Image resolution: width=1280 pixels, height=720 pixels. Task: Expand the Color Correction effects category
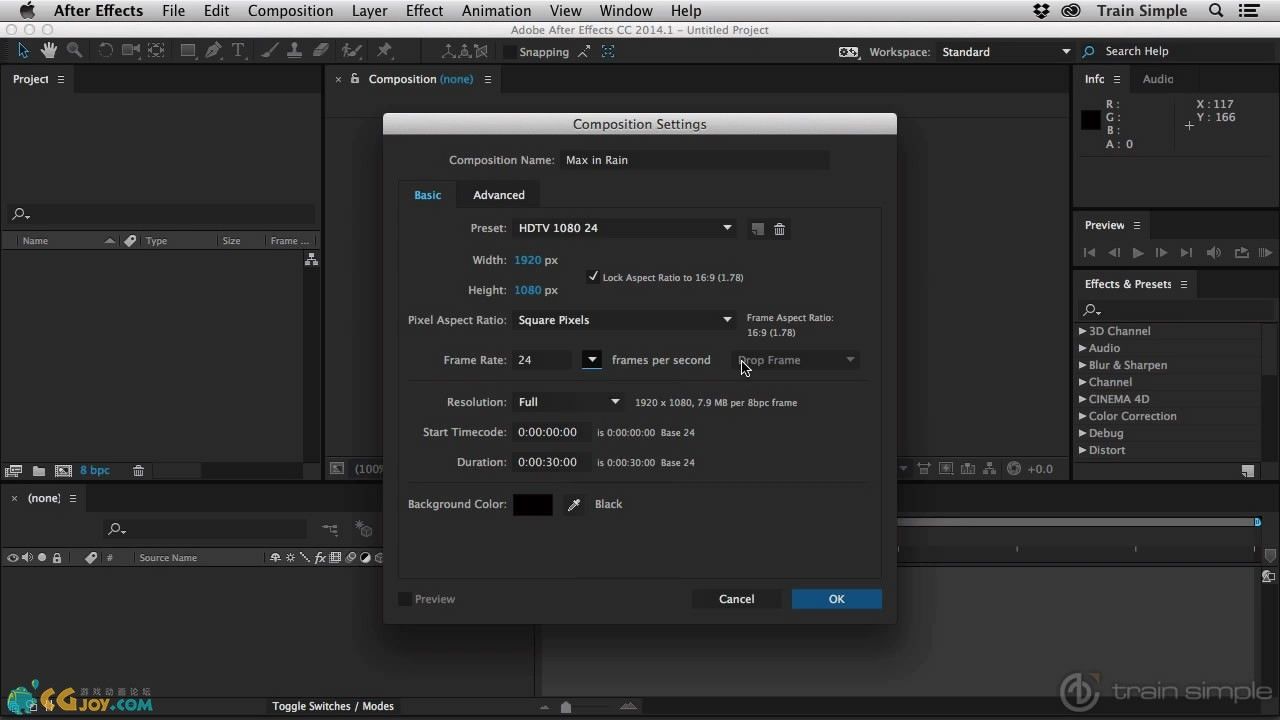coord(1082,416)
